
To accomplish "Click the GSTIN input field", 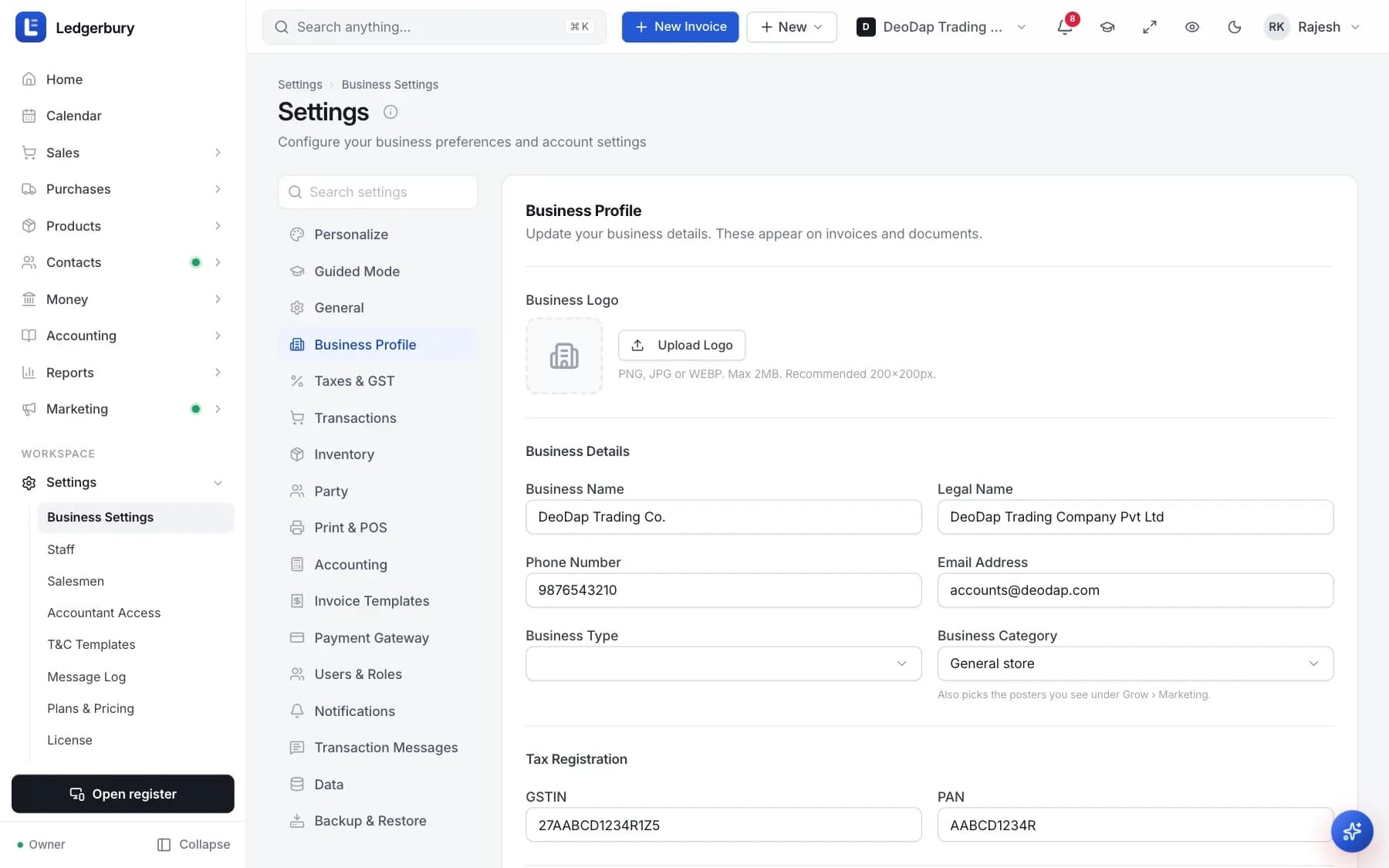I will click(x=724, y=825).
